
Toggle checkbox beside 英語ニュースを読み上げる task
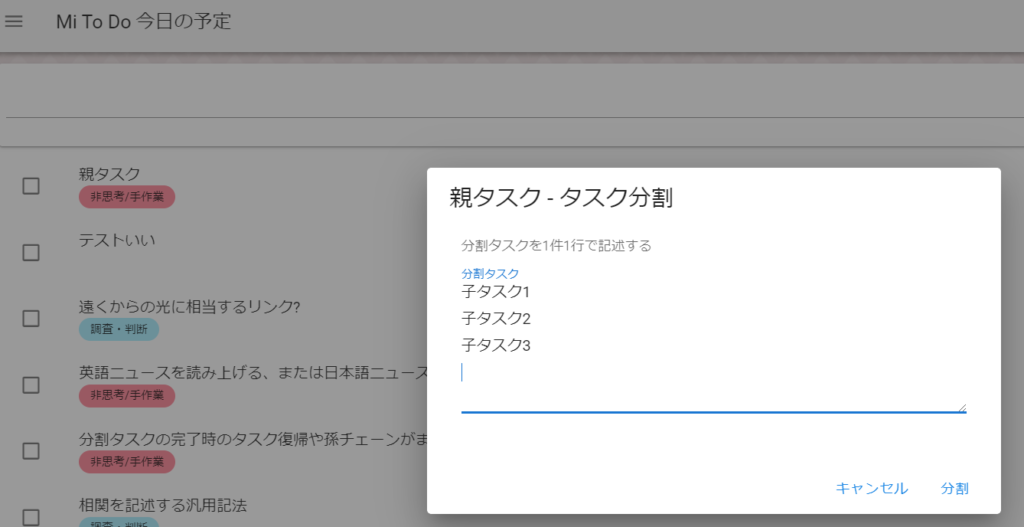(x=31, y=385)
